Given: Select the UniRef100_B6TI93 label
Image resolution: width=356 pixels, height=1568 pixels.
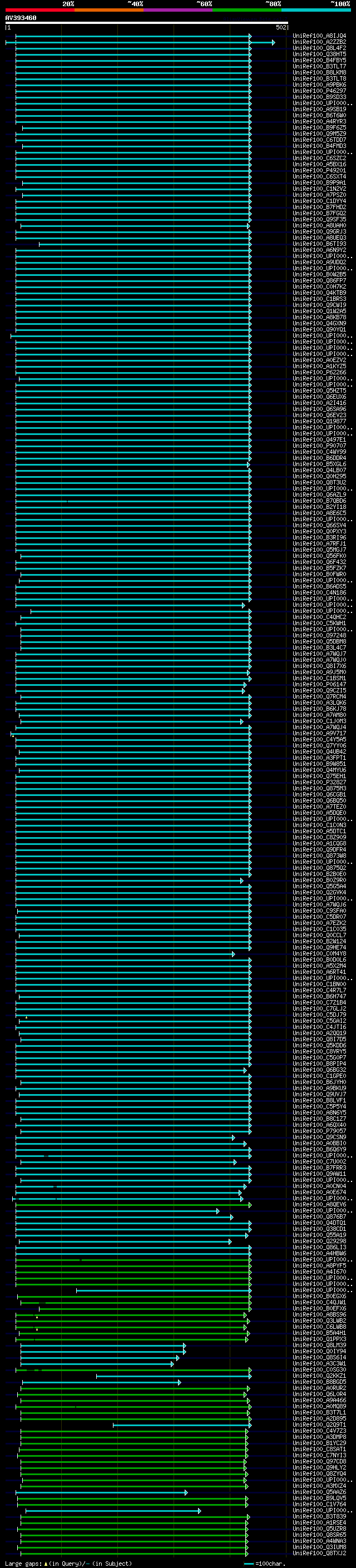Looking at the screenshot, I should tap(319, 244).
